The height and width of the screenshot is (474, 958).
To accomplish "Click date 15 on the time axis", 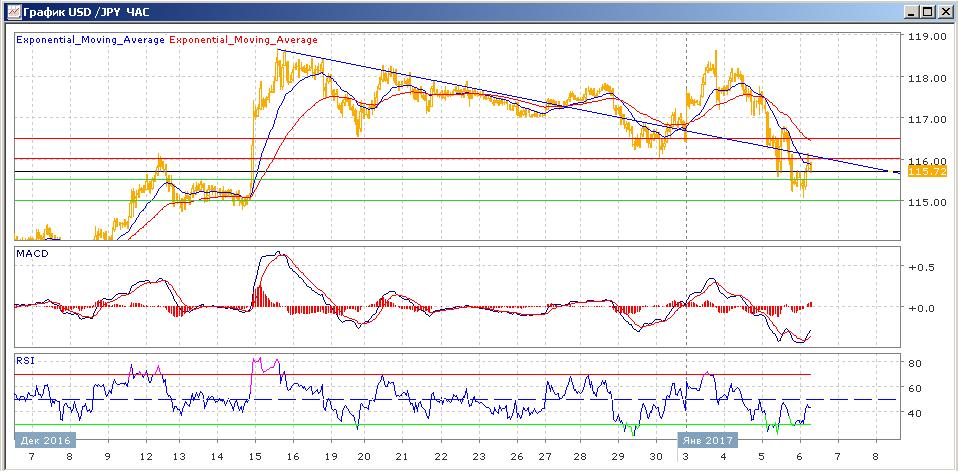I will (255, 456).
